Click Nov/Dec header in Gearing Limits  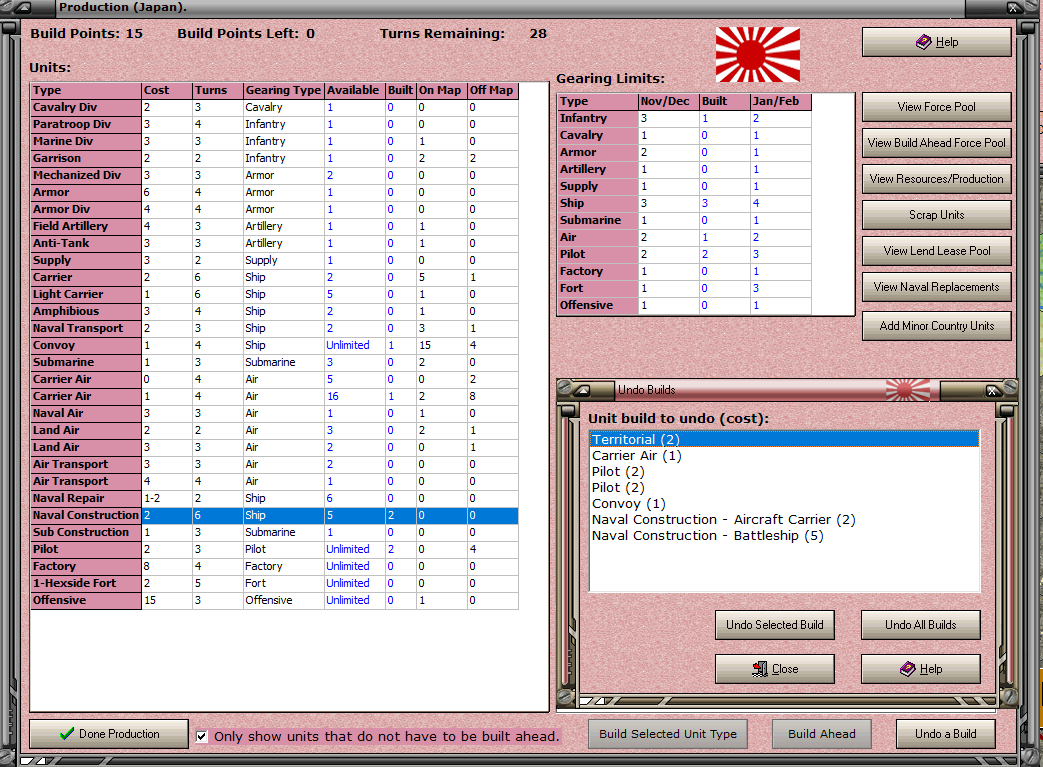[669, 102]
